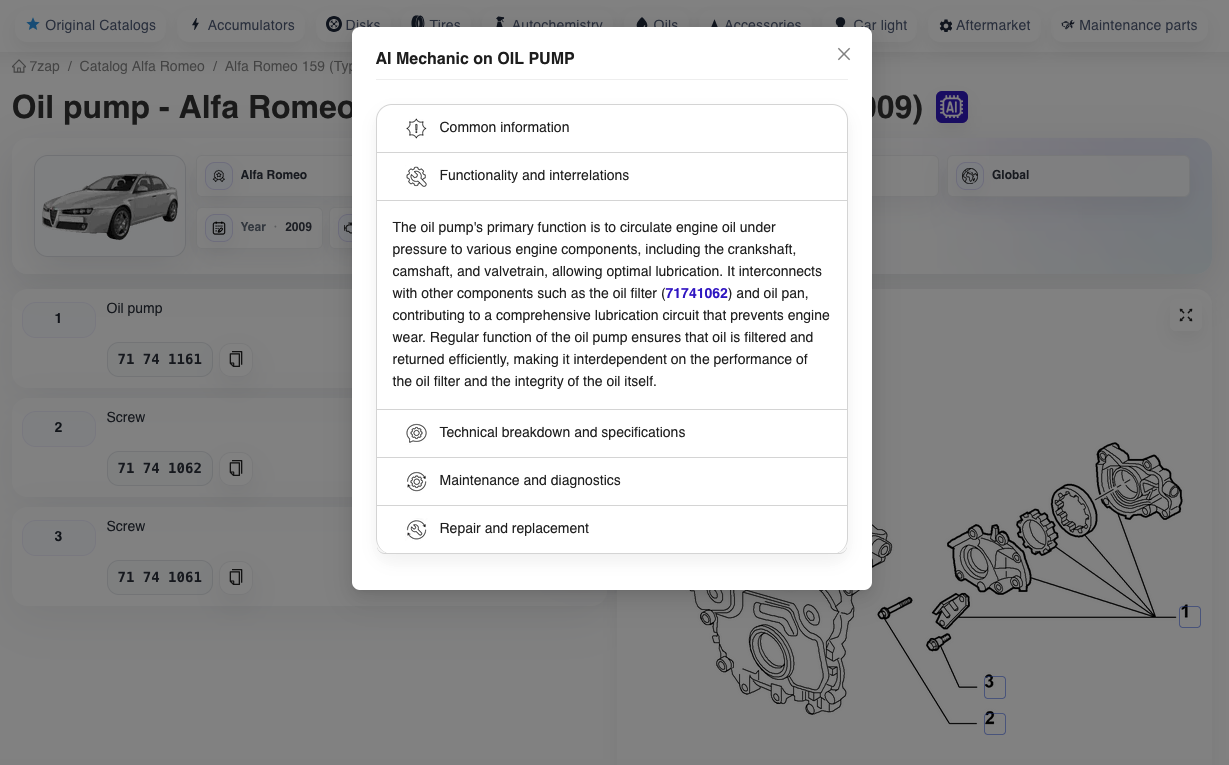The width and height of the screenshot is (1229, 765).
Task: Copy part number 71 74 1061
Action: (236, 577)
